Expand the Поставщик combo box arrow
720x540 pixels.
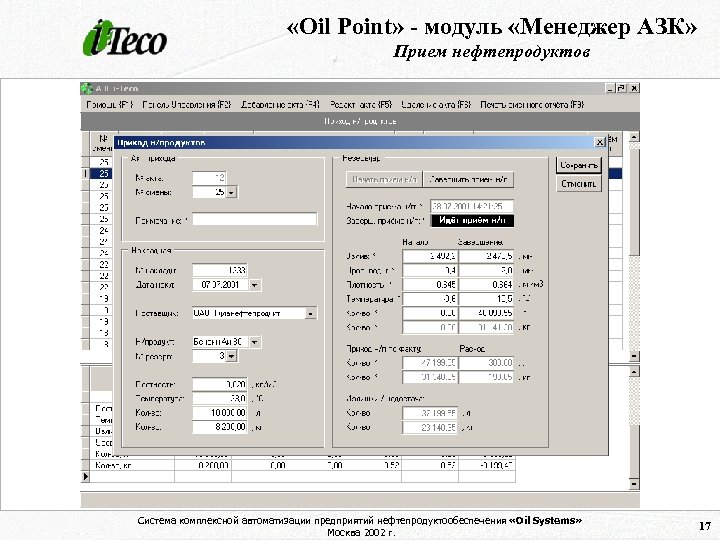(x=311, y=314)
